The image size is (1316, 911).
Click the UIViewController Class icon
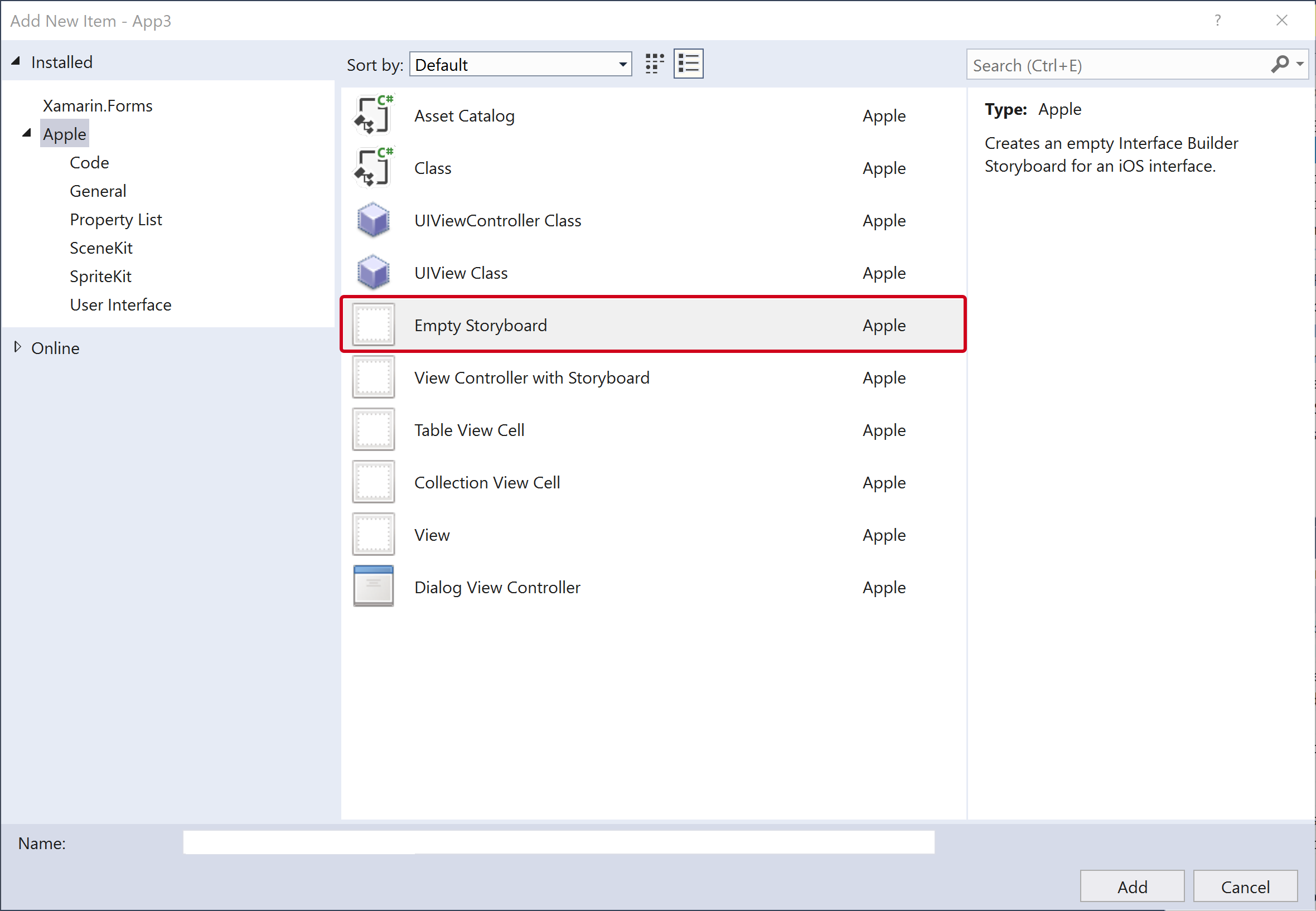tap(375, 219)
